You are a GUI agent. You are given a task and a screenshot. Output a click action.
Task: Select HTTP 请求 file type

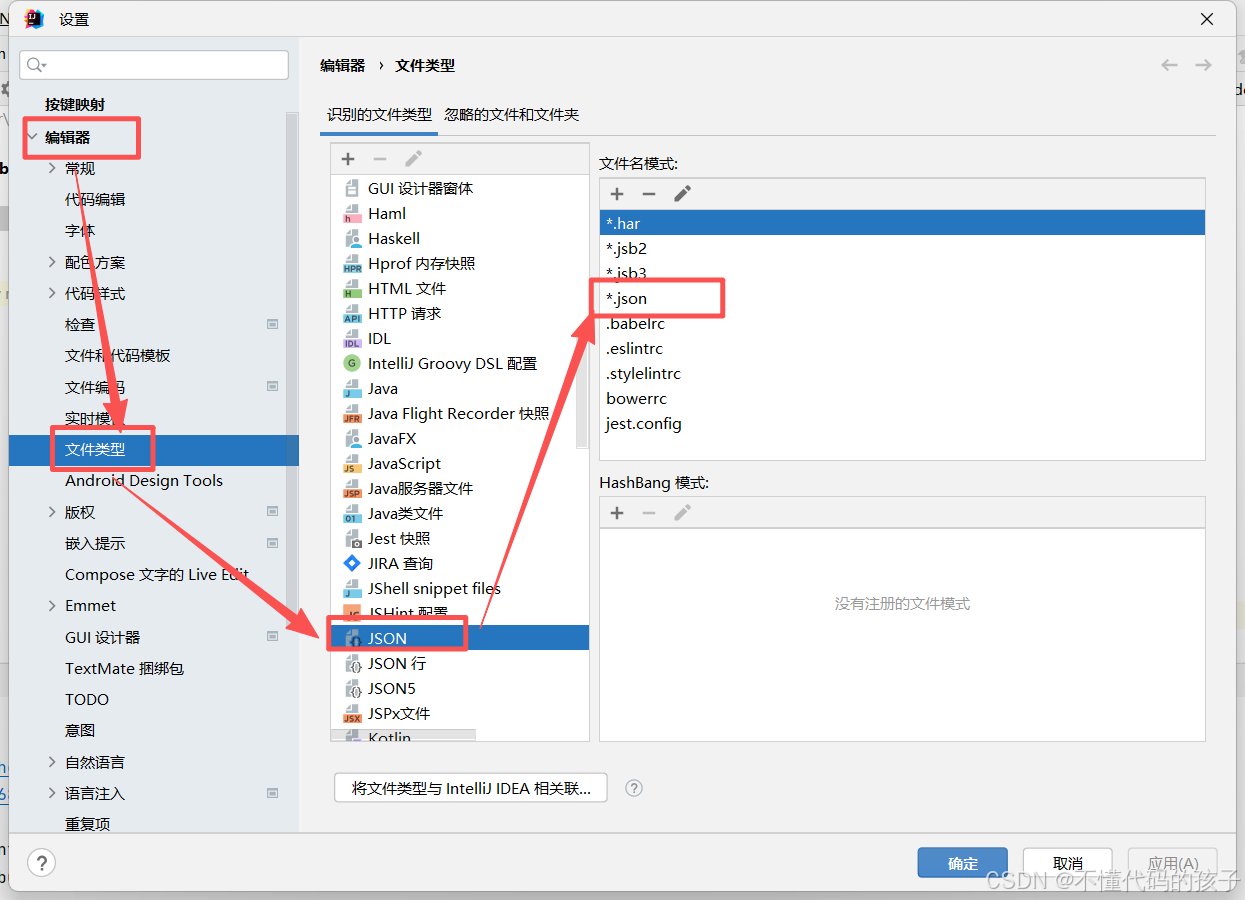point(459,313)
